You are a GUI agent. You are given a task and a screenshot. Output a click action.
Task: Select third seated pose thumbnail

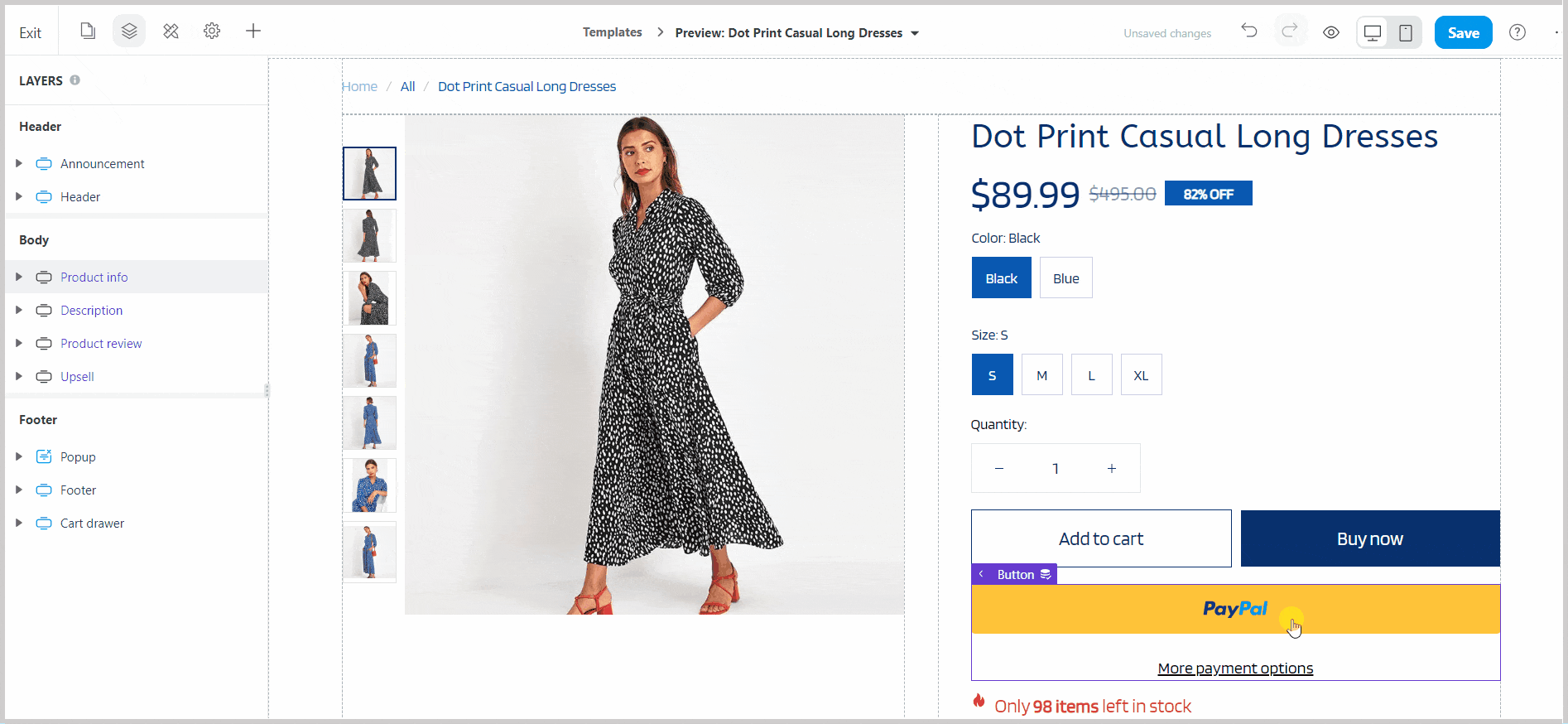pyautogui.click(x=370, y=298)
